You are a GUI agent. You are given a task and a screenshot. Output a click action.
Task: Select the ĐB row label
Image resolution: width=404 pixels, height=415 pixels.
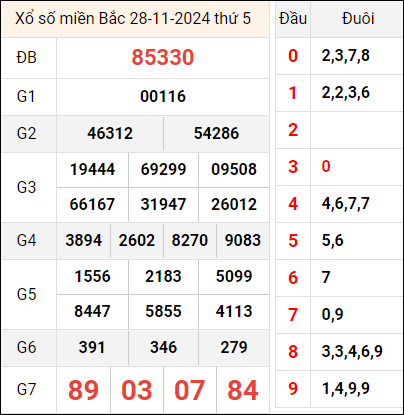[26, 58]
